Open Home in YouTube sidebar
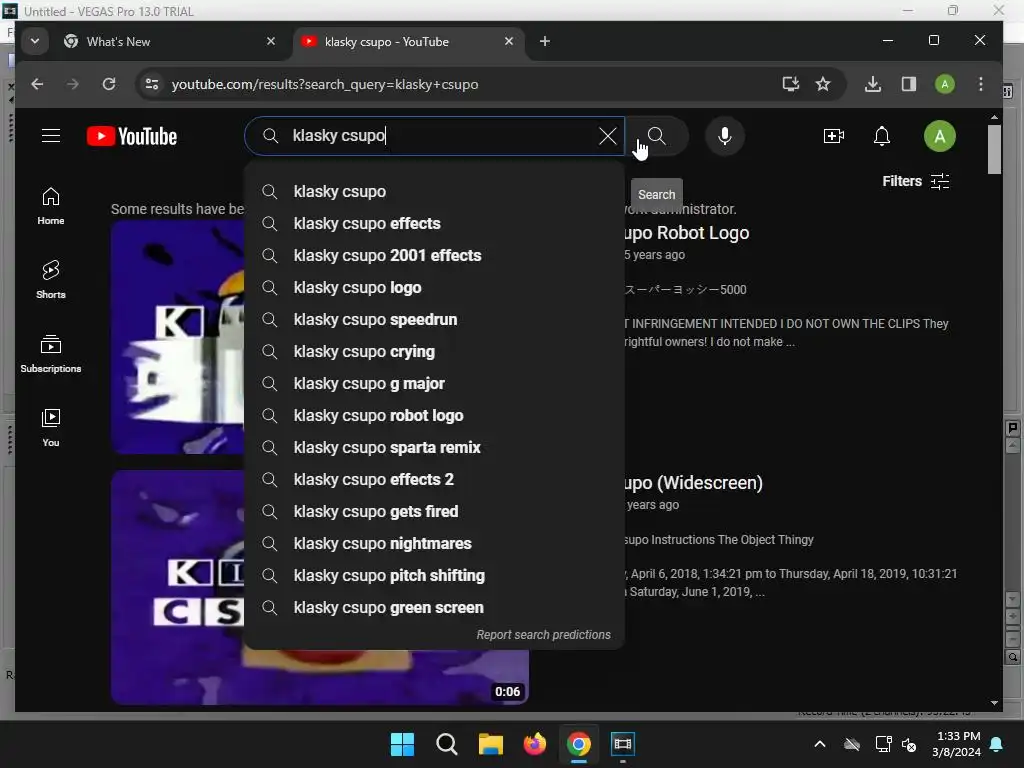The image size is (1024, 768). click(x=51, y=206)
